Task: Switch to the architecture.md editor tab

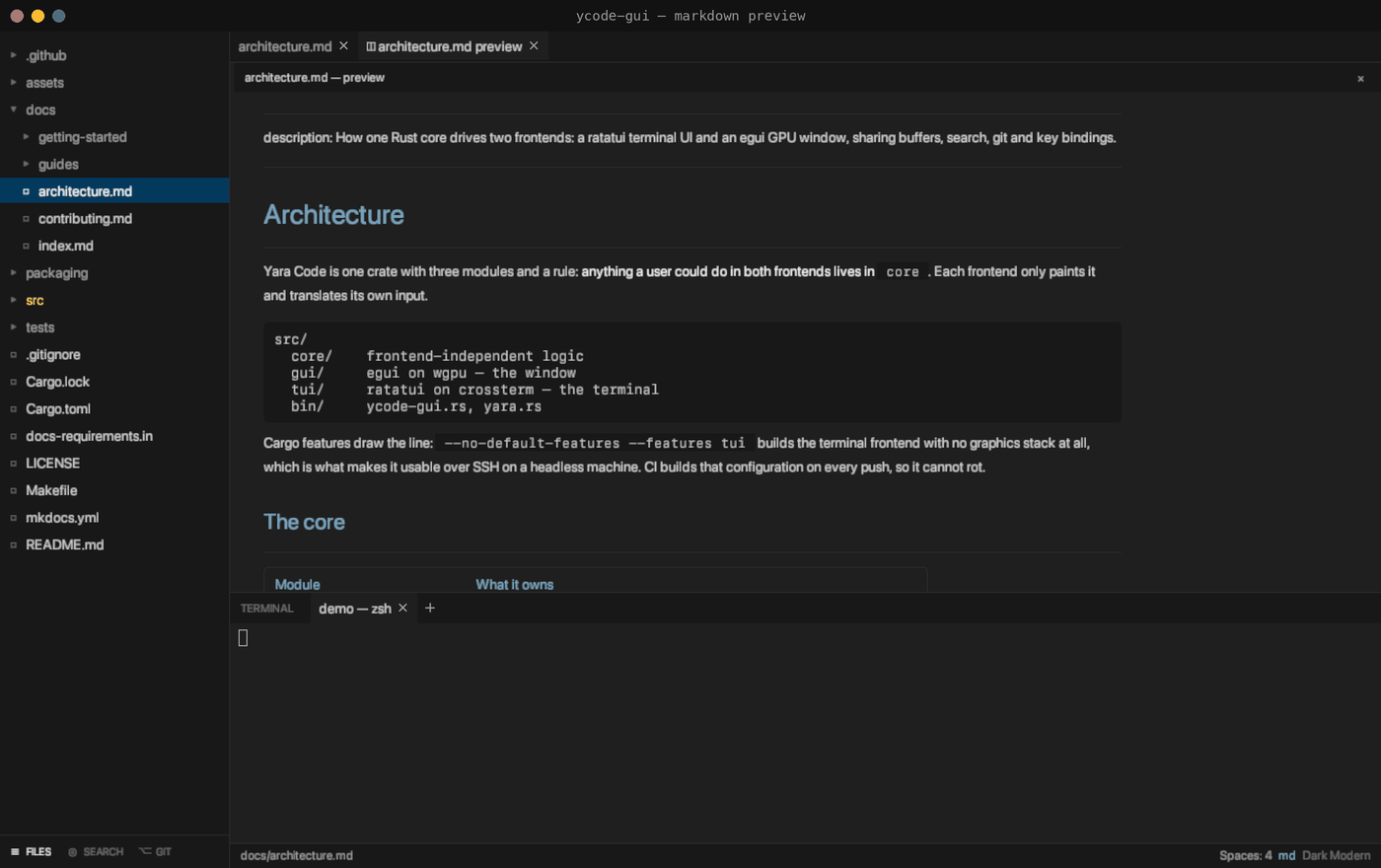Action: (x=285, y=46)
